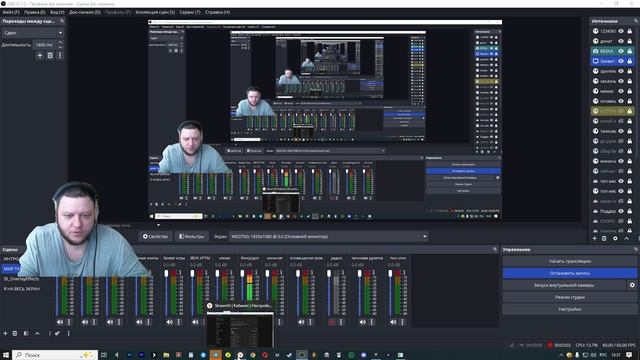Open File Explorer from the taskbar

tap(166, 355)
